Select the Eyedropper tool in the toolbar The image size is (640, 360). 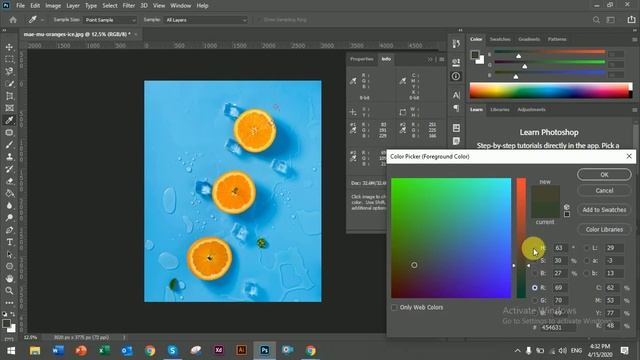point(9,120)
